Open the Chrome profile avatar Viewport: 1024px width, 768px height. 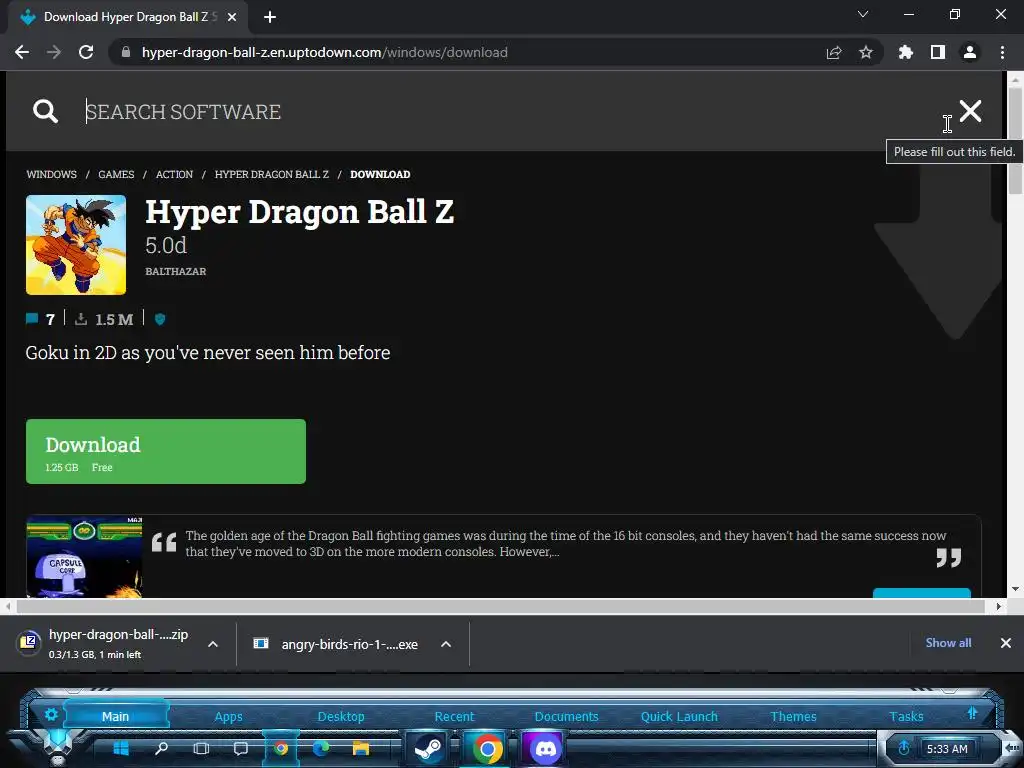[970, 52]
